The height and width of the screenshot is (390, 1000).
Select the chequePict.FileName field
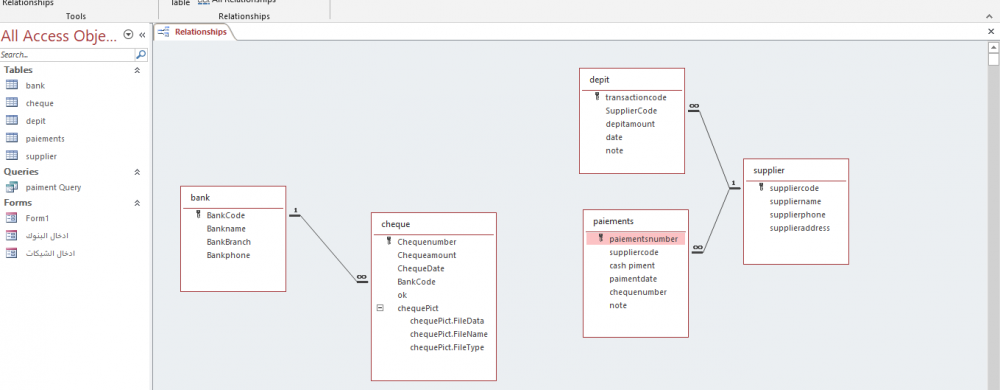click(449, 334)
